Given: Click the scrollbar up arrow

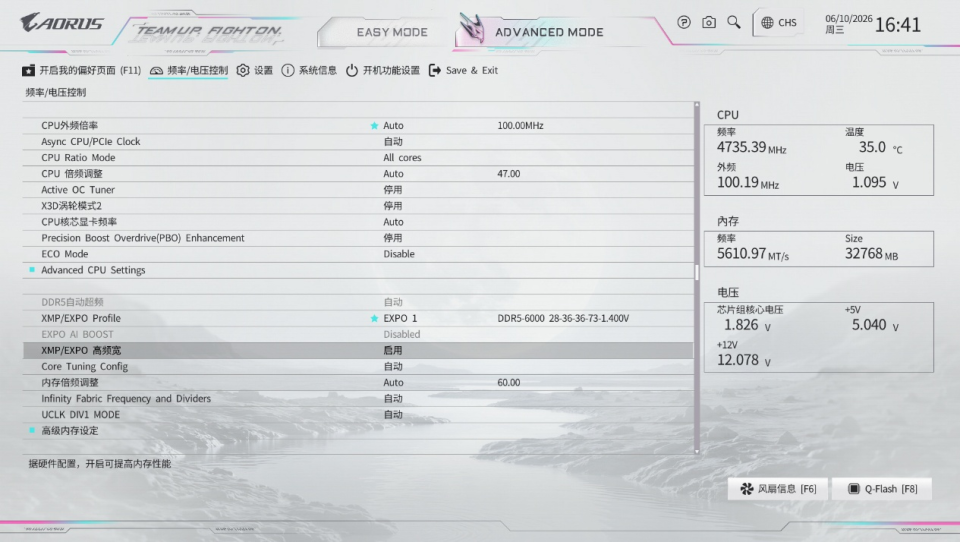Looking at the screenshot, I should [x=697, y=104].
